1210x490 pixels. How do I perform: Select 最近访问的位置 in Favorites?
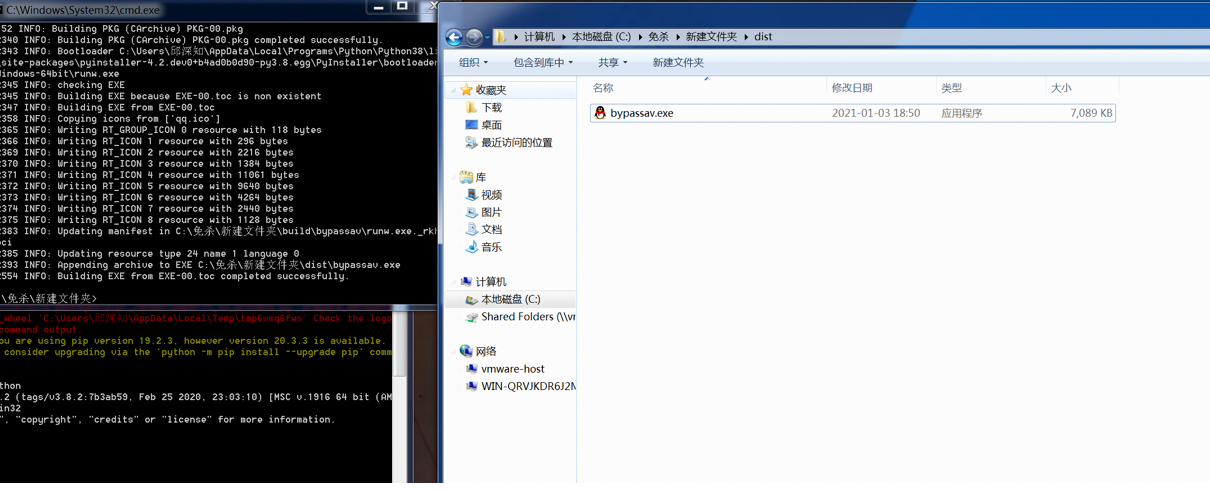(x=517, y=143)
